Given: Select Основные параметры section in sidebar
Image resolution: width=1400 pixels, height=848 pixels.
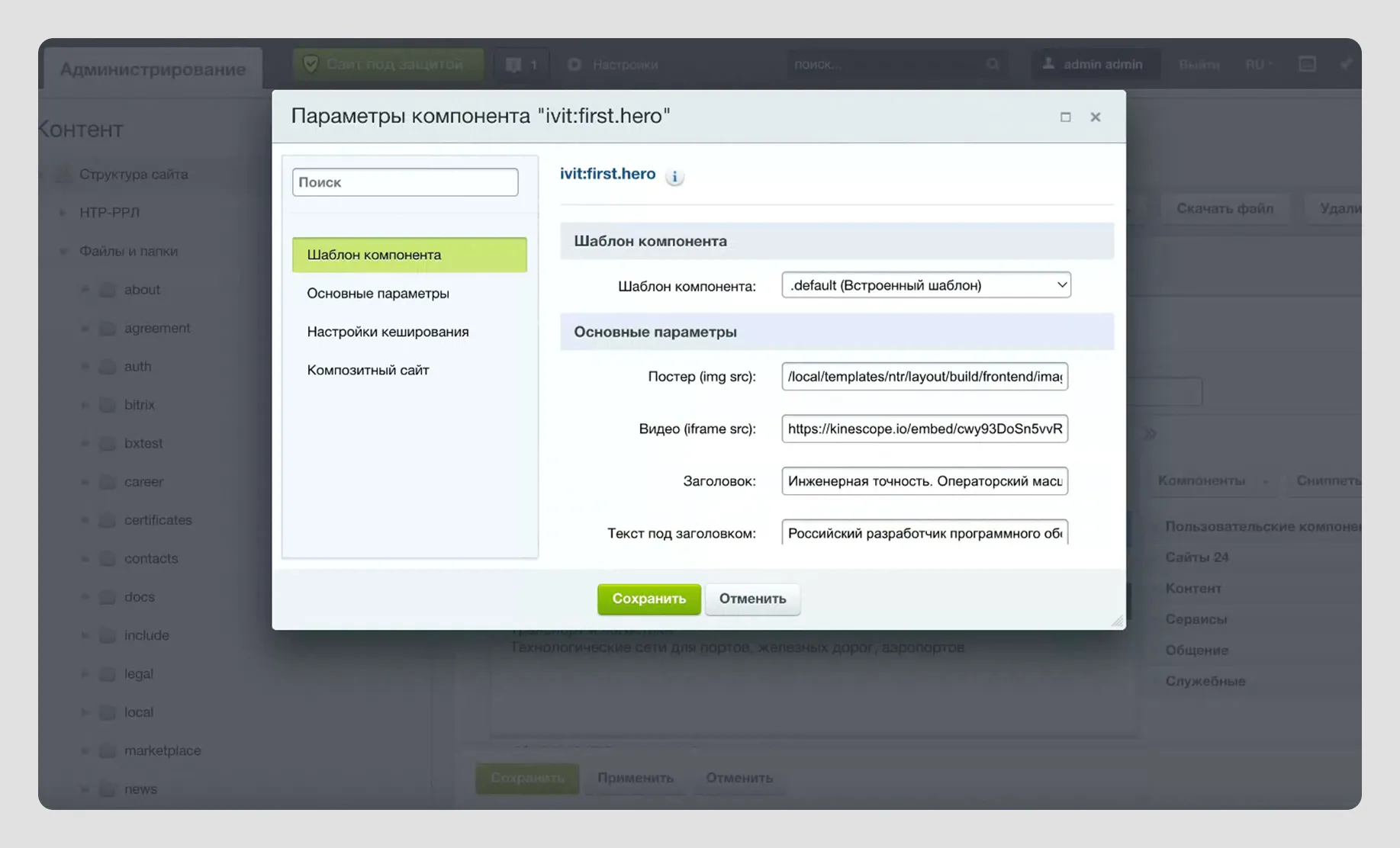Looking at the screenshot, I should pos(378,294).
